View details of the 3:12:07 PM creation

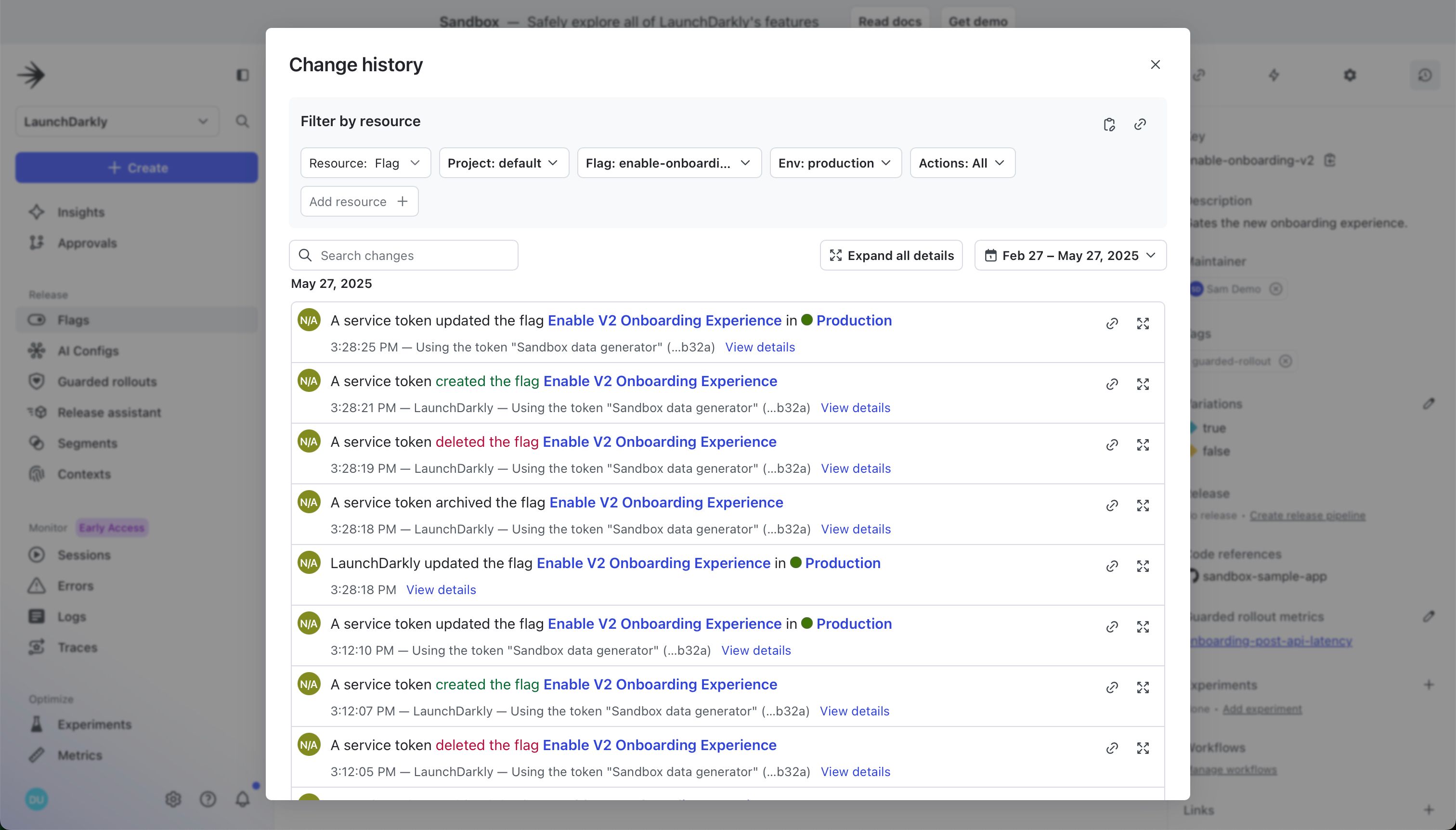click(855, 711)
